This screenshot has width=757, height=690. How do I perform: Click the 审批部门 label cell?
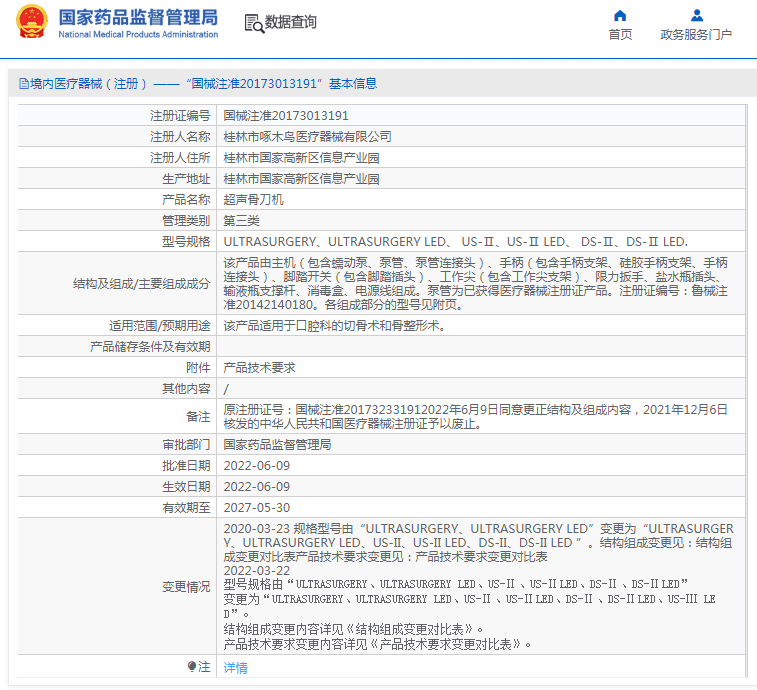[x=186, y=444]
